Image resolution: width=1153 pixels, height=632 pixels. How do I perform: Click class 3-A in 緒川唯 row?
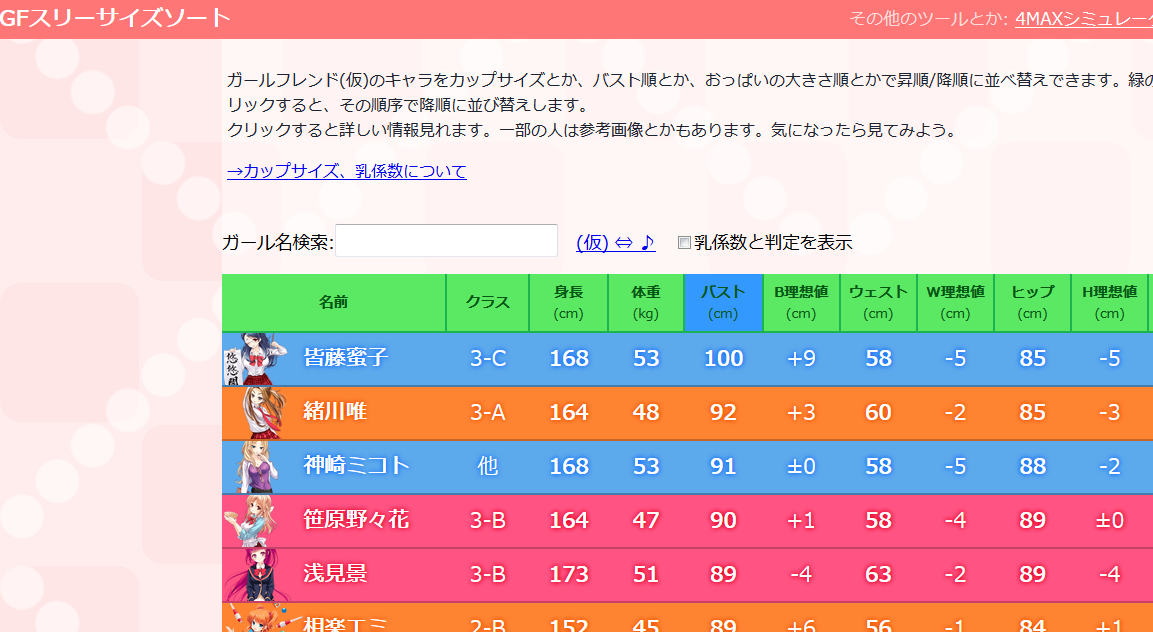coord(488,412)
